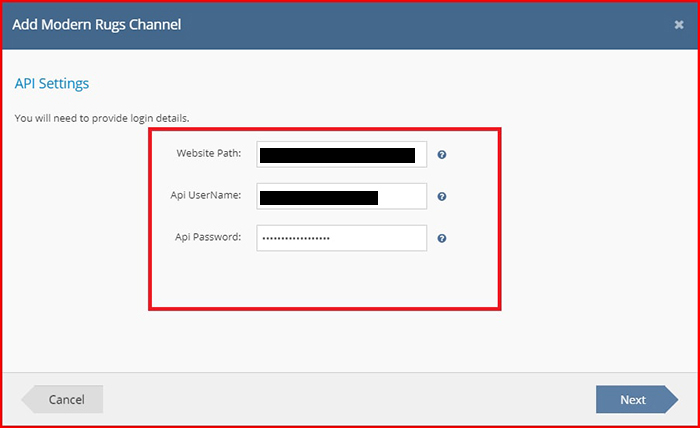Click into the Website Path field
This screenshot has height=428, width=700.
[342, 154]
